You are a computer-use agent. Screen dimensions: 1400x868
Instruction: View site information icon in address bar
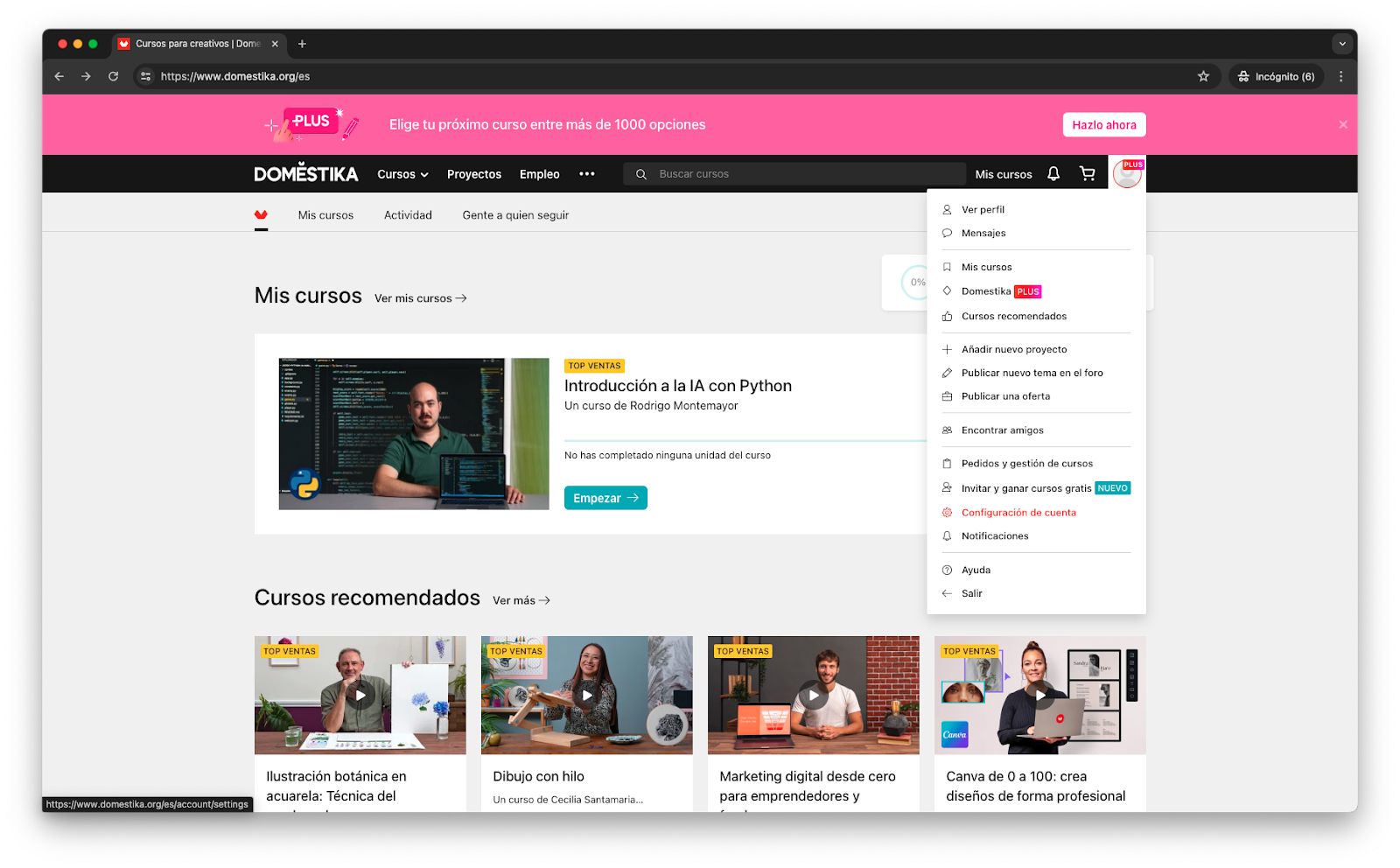(146, 76)
